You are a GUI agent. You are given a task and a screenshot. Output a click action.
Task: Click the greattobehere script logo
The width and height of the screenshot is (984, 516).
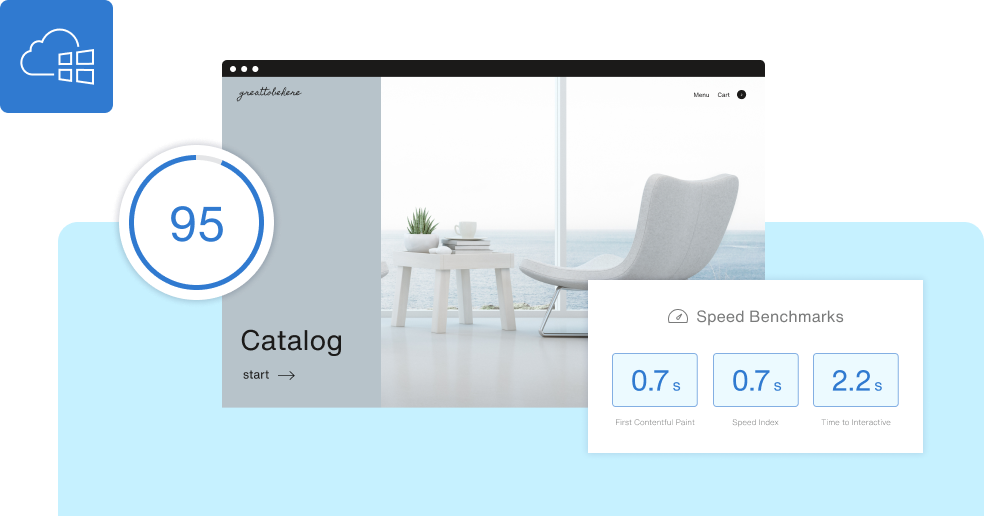[268, 94]
